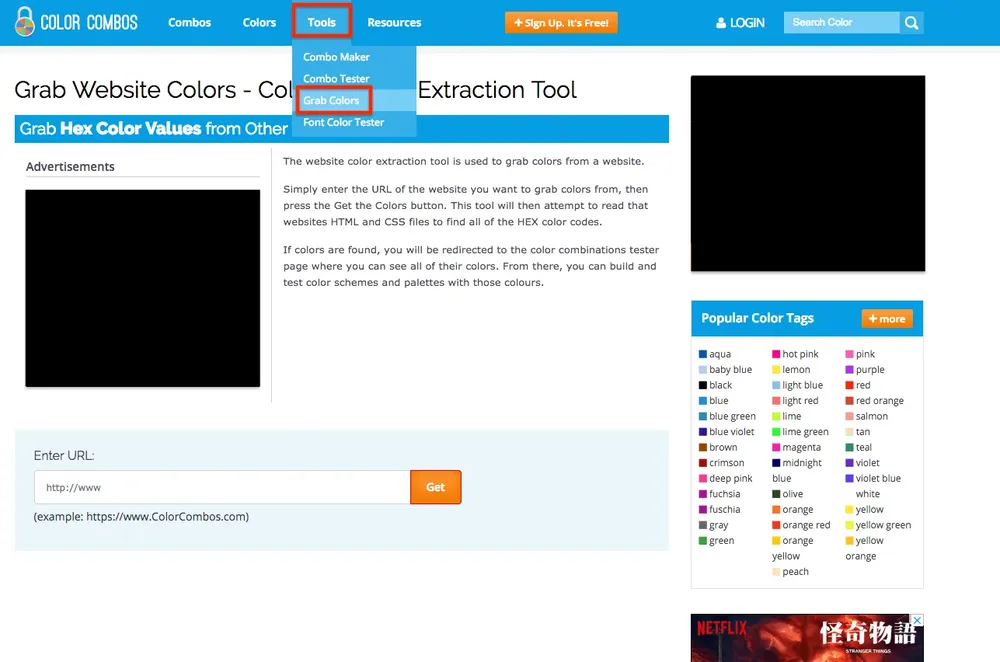1000x662 pixels.
Task: Click the aqua color swatch
Action: (x=703, y=354)
